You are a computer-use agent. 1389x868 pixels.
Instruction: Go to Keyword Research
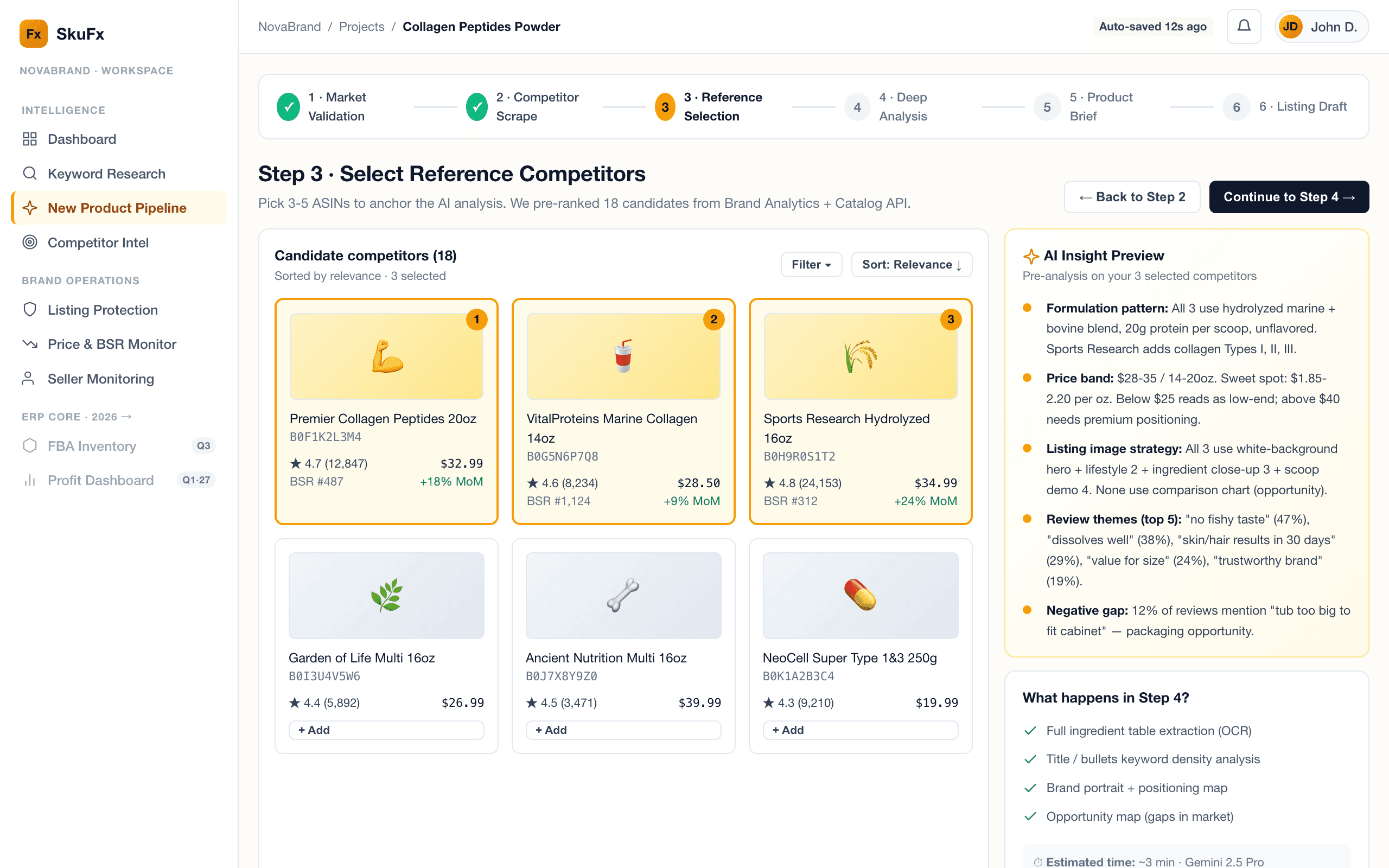(x=119, y=174)
